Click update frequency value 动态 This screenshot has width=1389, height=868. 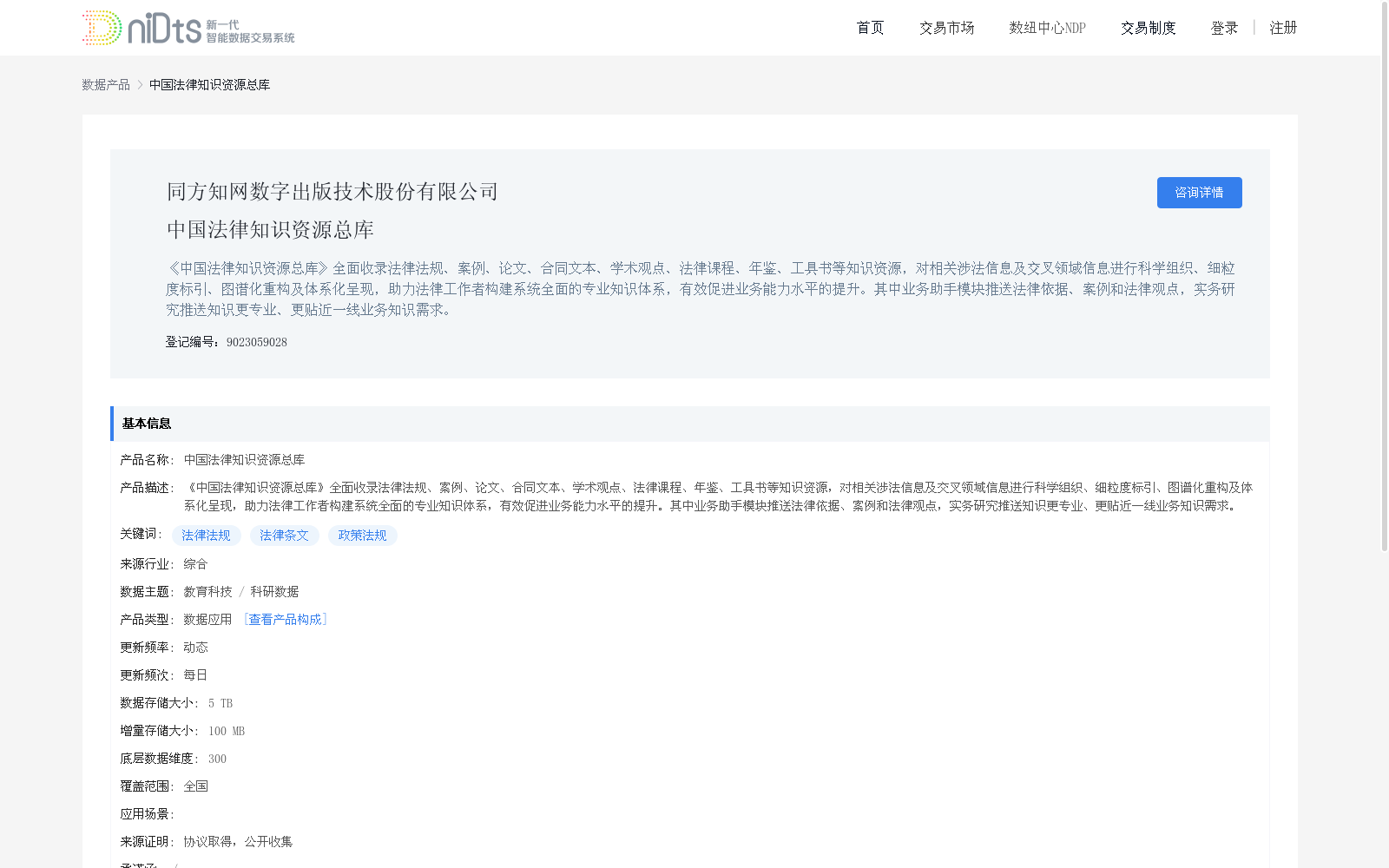click(x=195, y=647)
